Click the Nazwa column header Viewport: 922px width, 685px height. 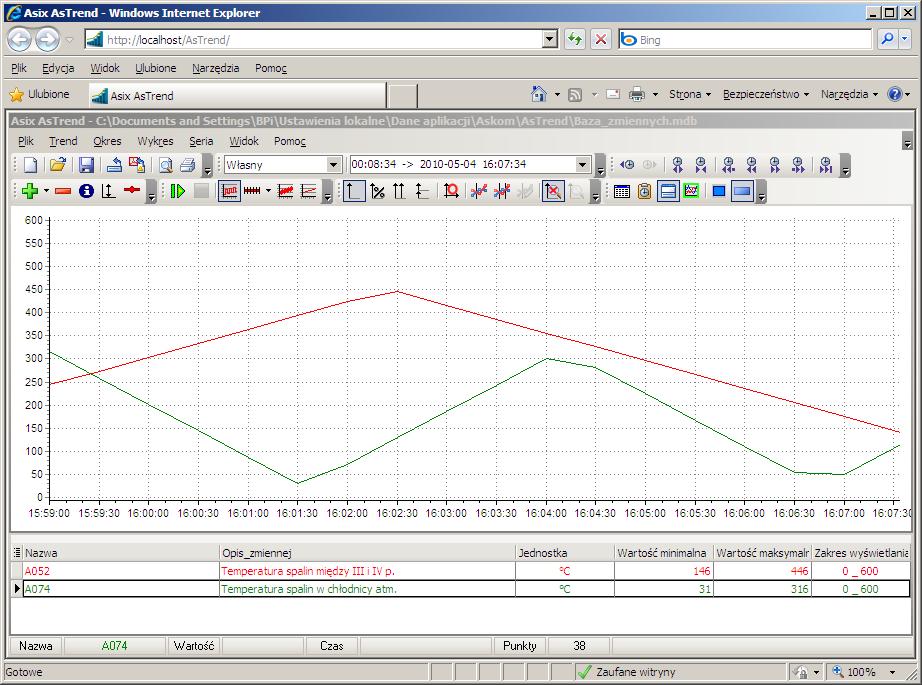(121, 553)
